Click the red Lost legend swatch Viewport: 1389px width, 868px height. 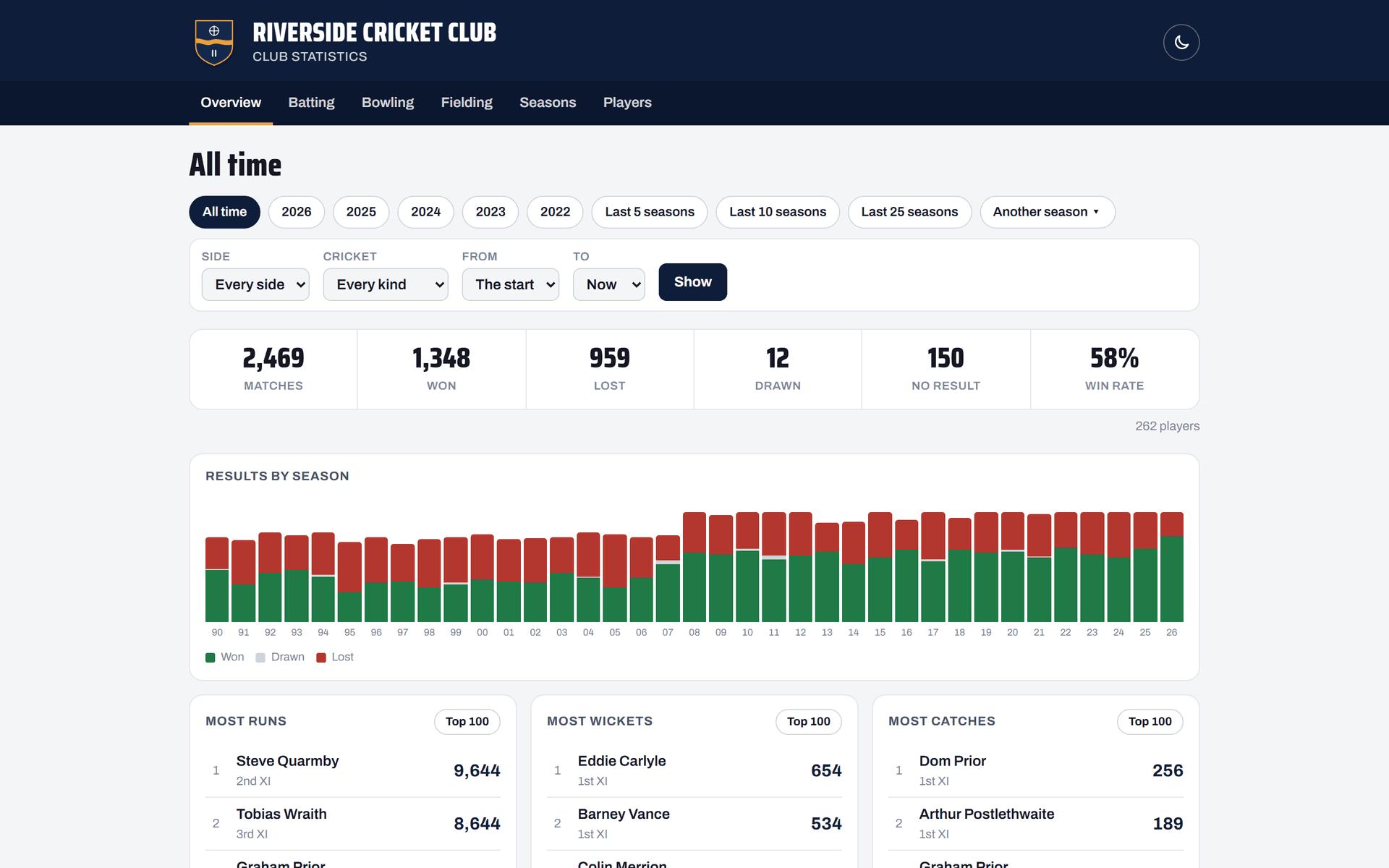point(321,658)
